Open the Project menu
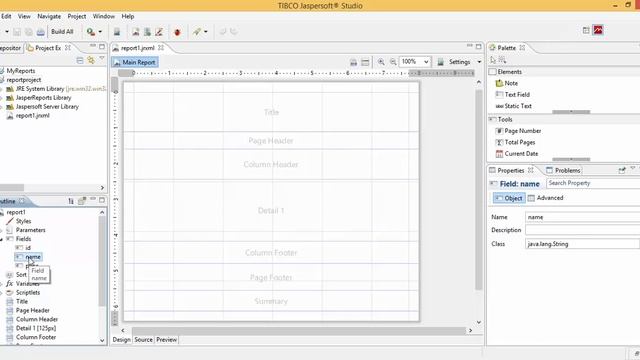Viewport: 640px width, 360px height. coord(77,16)
